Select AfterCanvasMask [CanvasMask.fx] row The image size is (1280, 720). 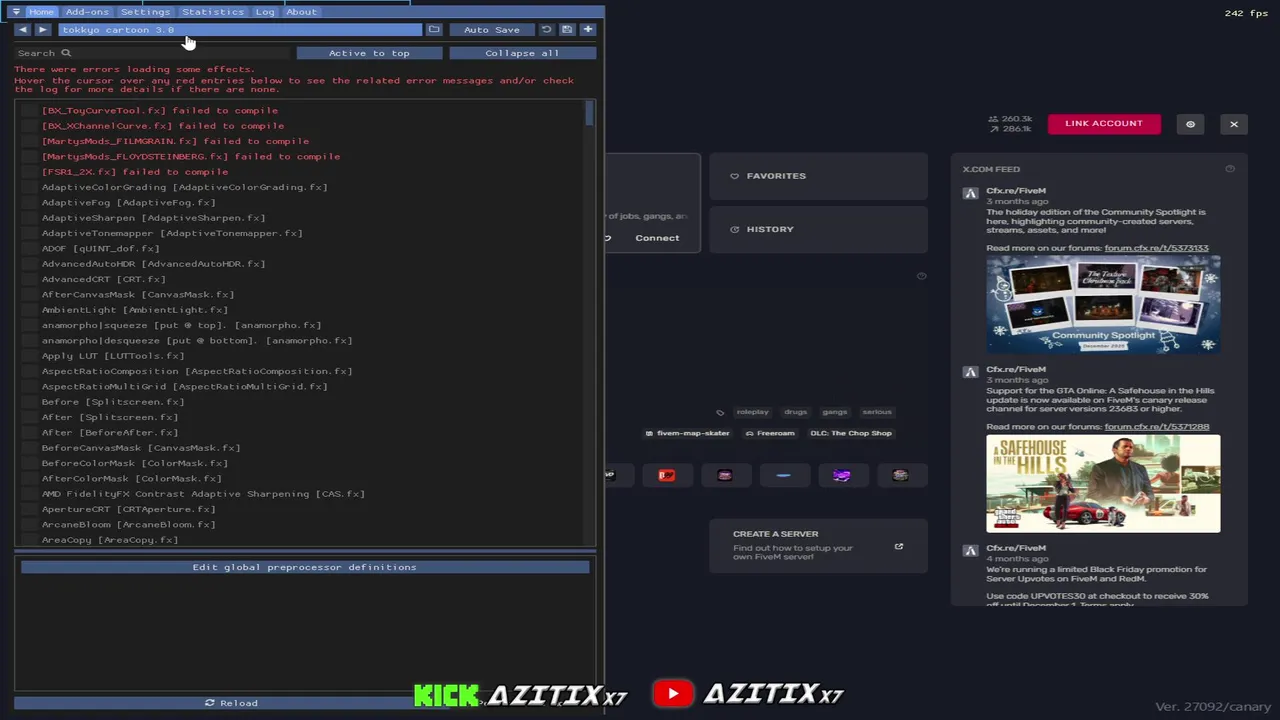[138, 294]
